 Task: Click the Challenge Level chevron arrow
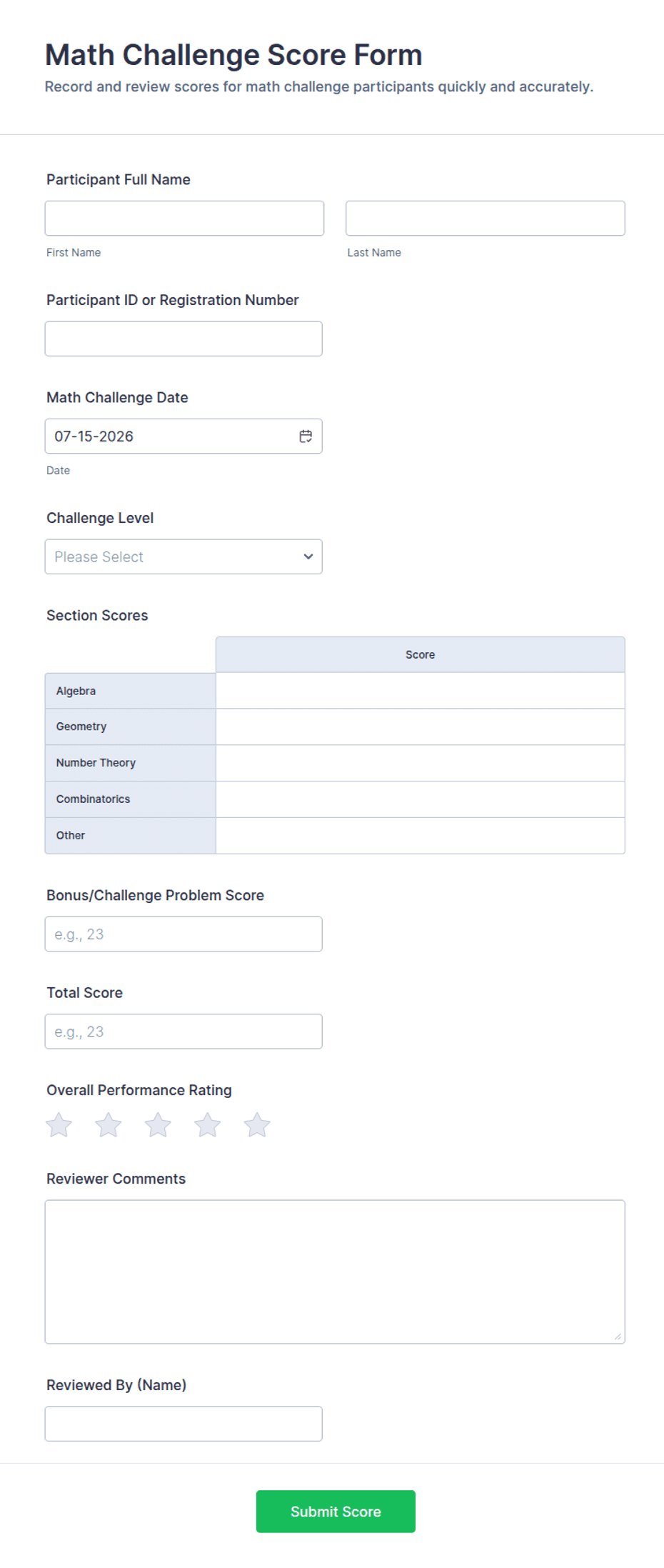(x=308, y=556)
